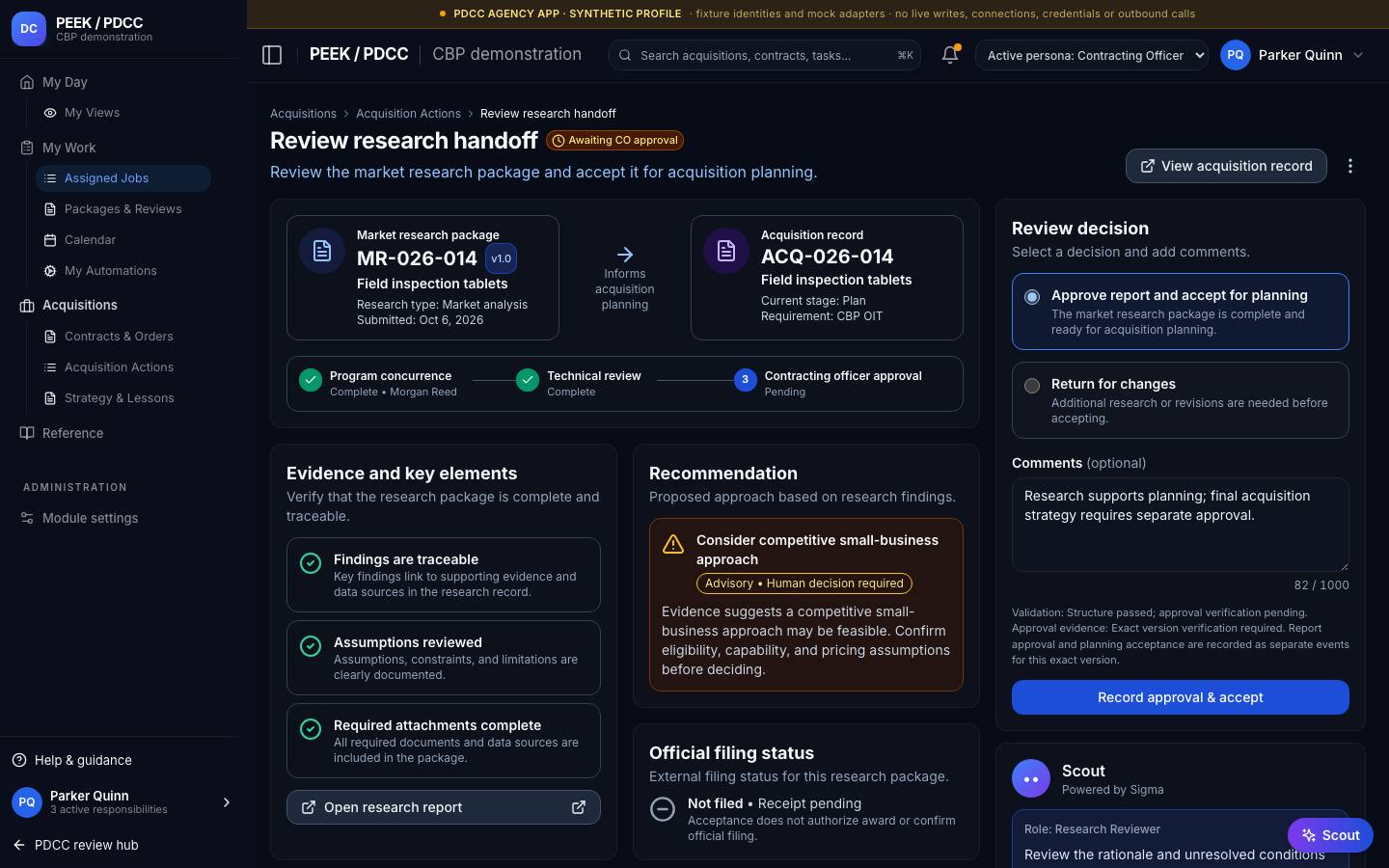The height and width of the screenshot is (868, 1389).
Task: Open Contracts & Orders
Action: 123,337
